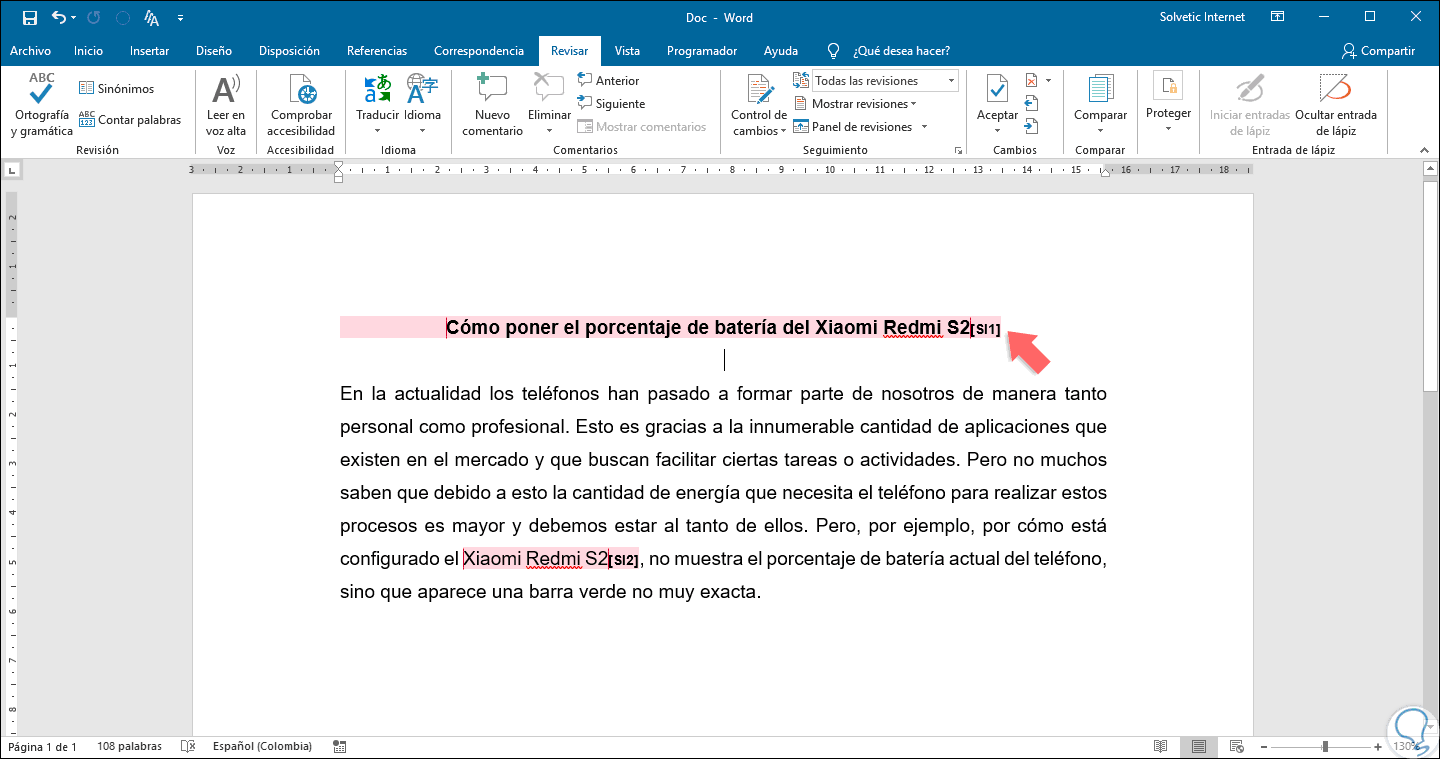Go to the Siguiente comment
1440x759 pixels.
click(619, 104)
